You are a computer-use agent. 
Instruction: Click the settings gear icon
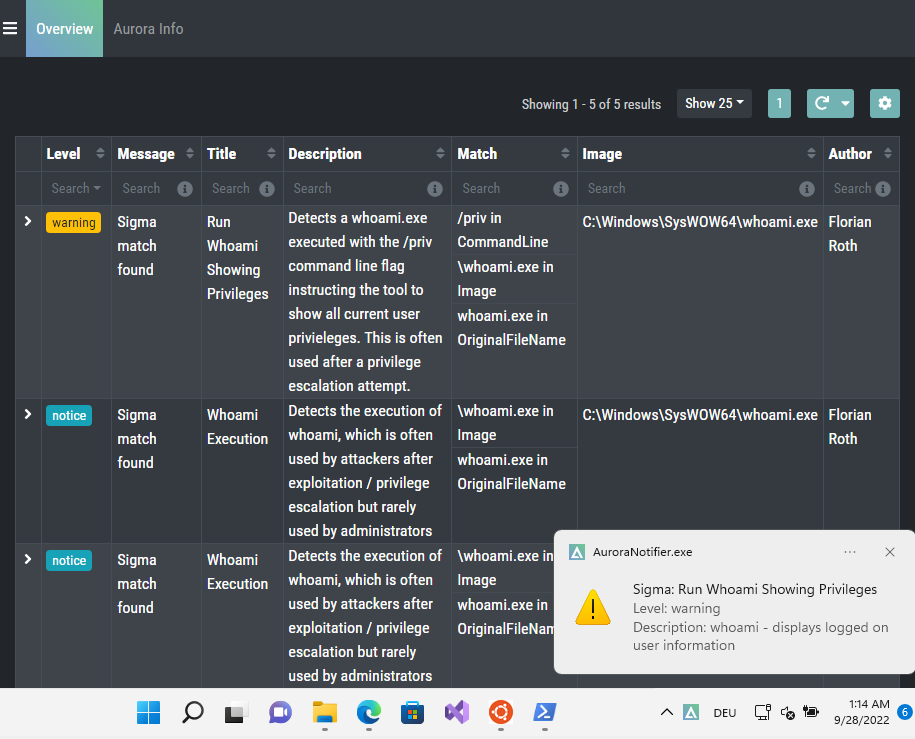pos(884,103)
